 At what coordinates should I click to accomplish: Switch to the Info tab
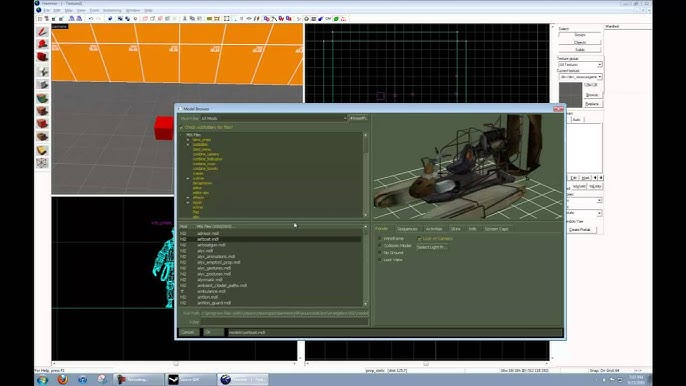472,229
